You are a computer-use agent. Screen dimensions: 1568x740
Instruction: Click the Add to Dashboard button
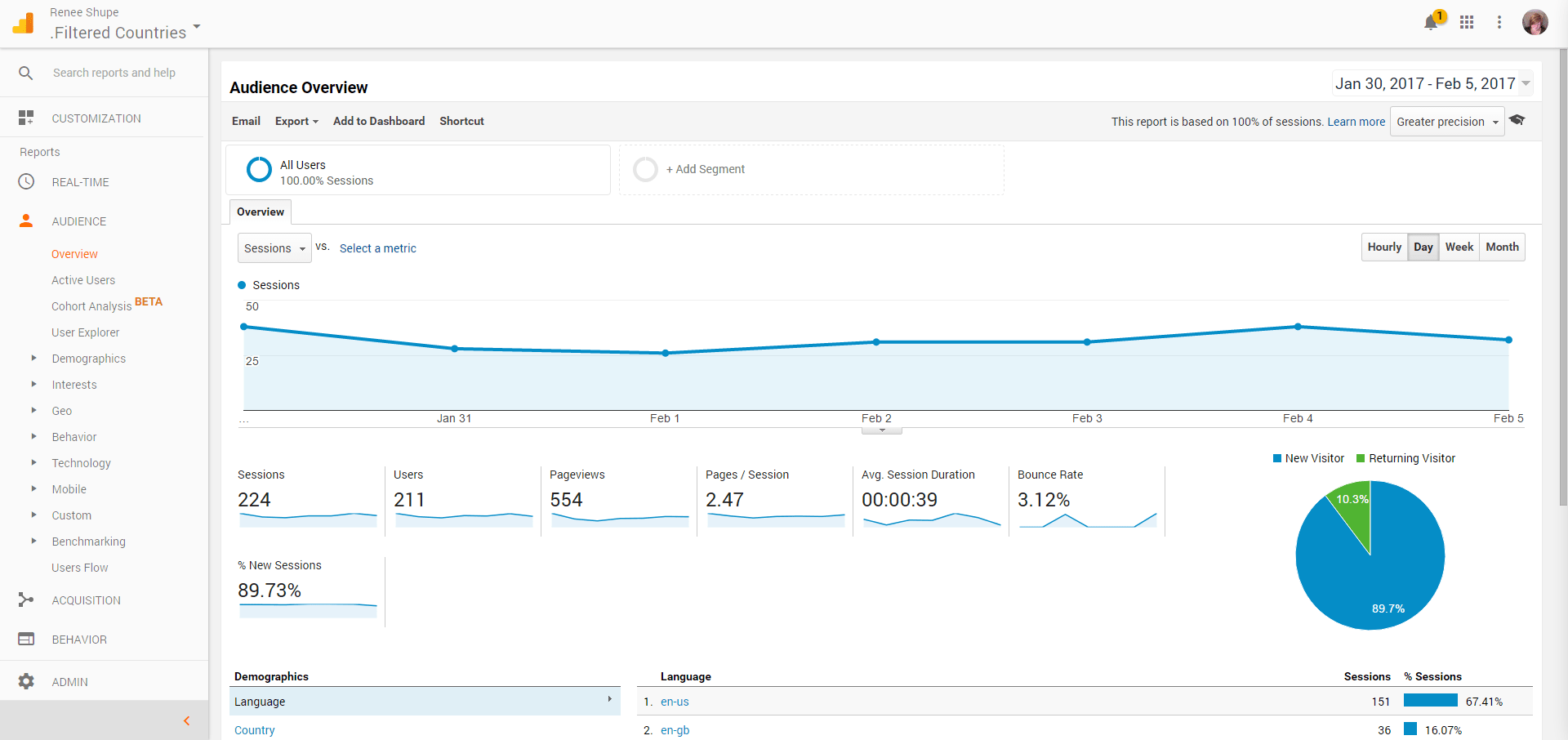pyautogui.click(x=378, y=121)
